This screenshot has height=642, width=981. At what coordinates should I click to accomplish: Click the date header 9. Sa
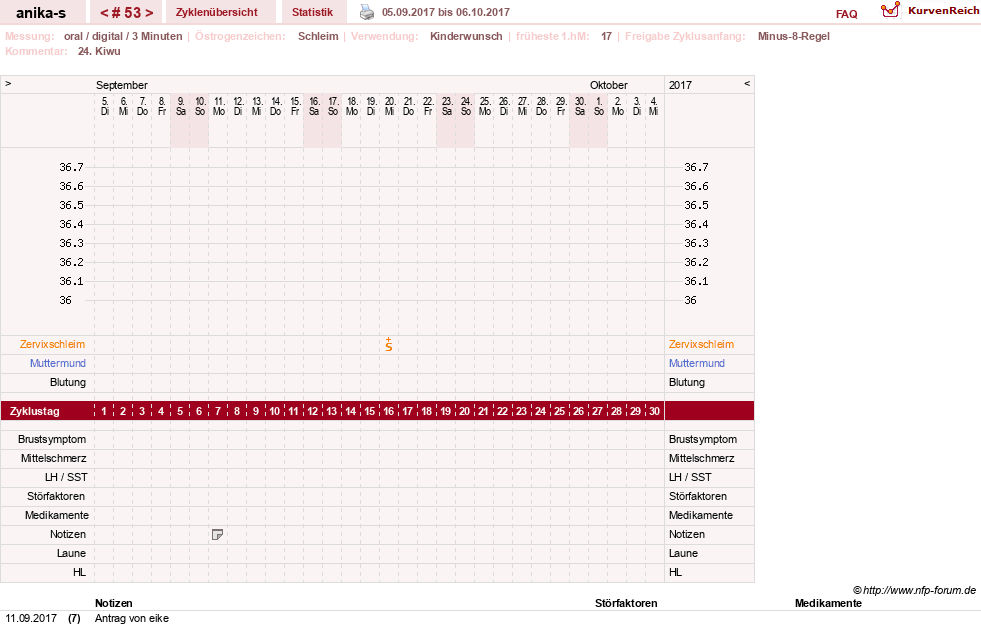(x=180, y=106)
